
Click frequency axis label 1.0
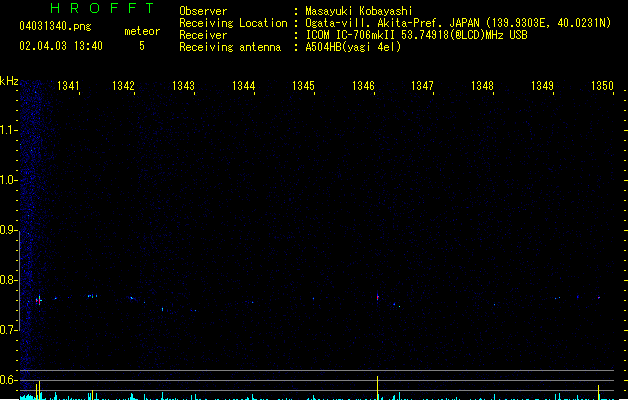(8, 180)
